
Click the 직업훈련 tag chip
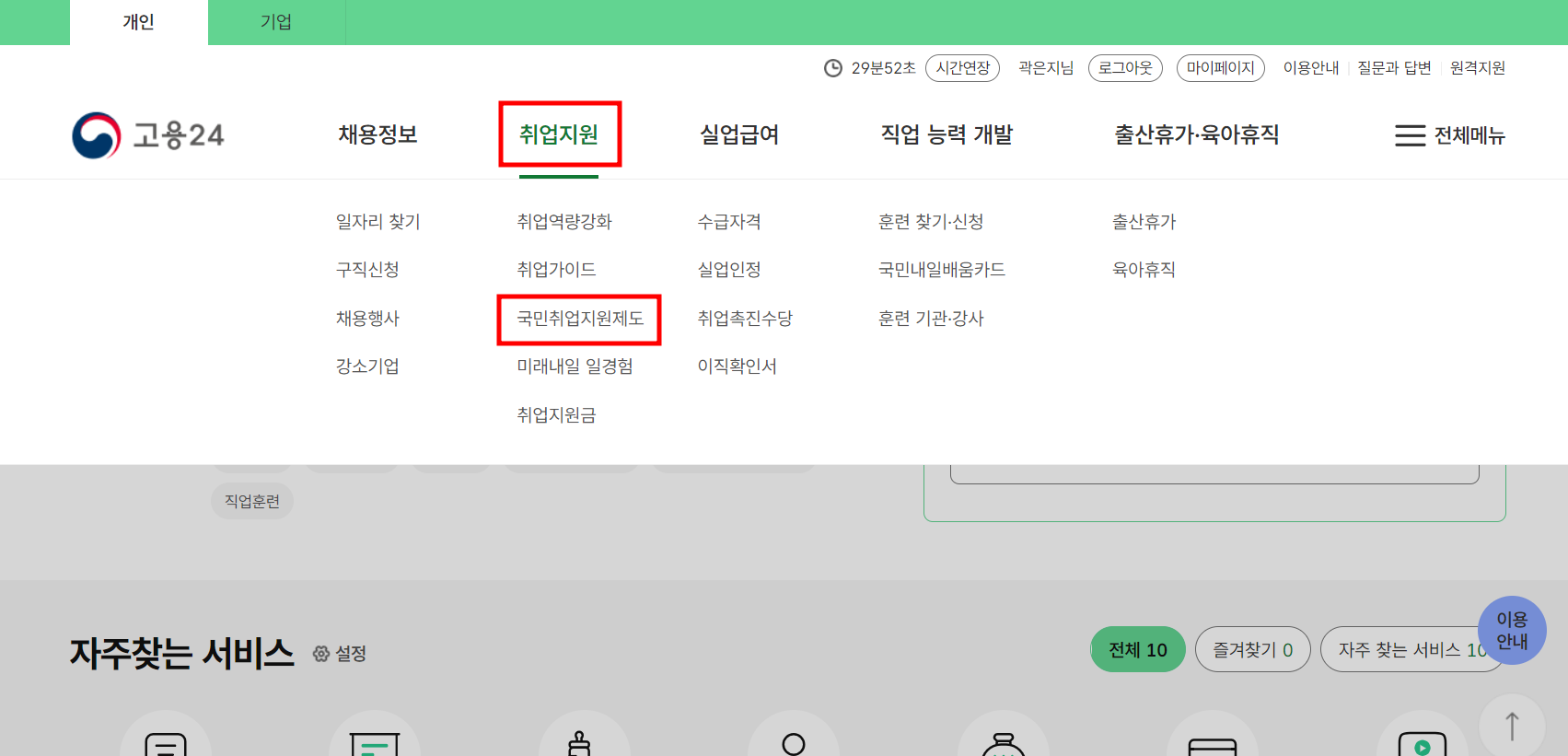click(252, 501)
